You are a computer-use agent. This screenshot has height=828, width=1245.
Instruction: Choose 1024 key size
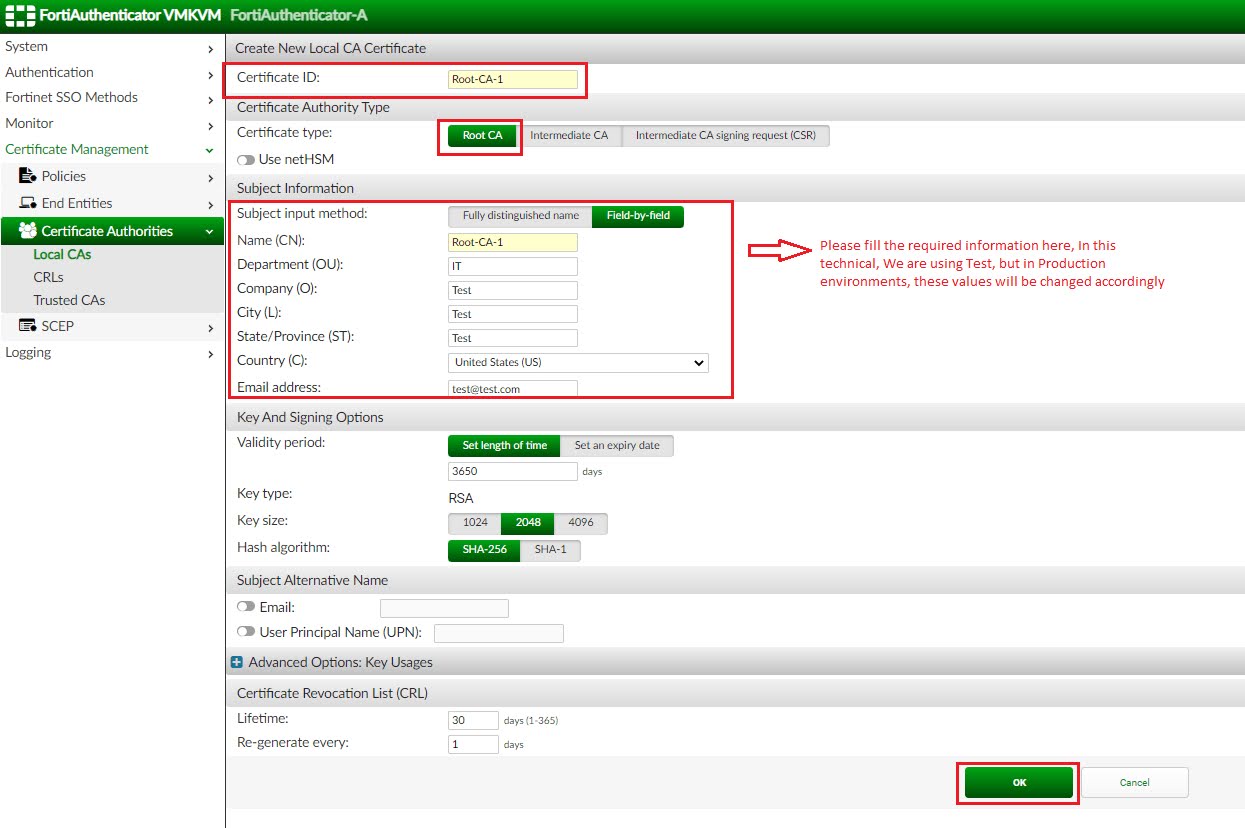pos(475,523)
